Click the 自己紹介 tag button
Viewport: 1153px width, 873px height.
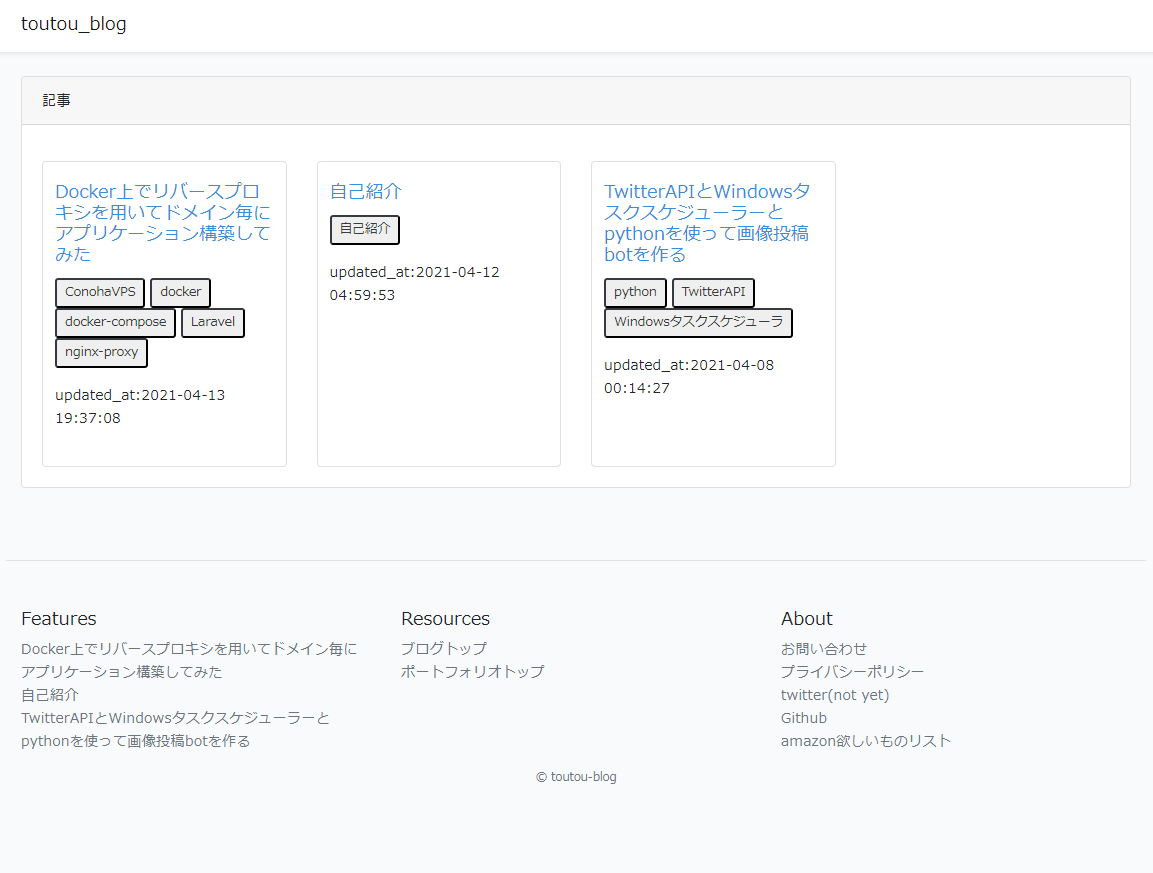pyautogui.click(x=364, y=229)
